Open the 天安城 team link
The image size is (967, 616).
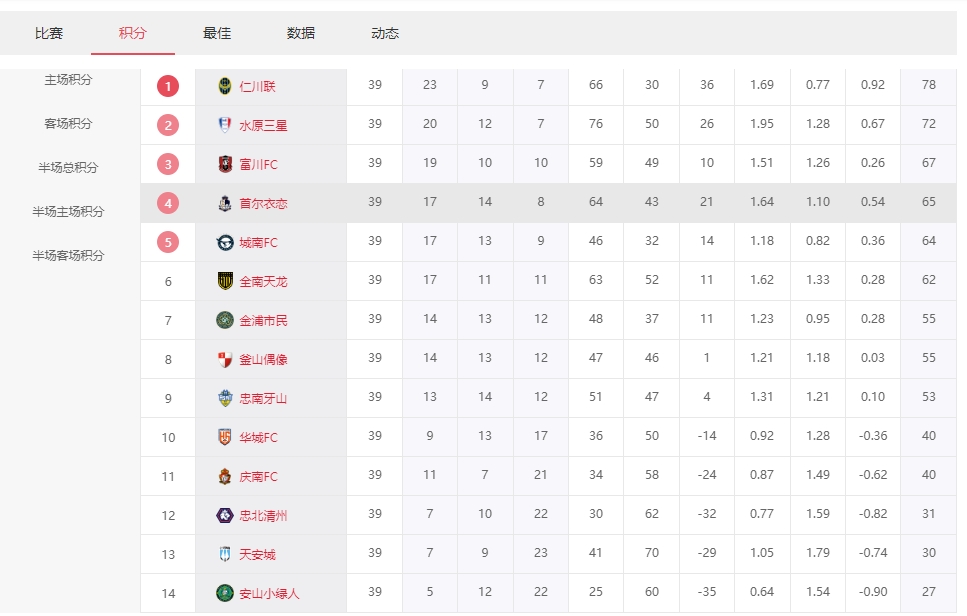pos(257,554)
